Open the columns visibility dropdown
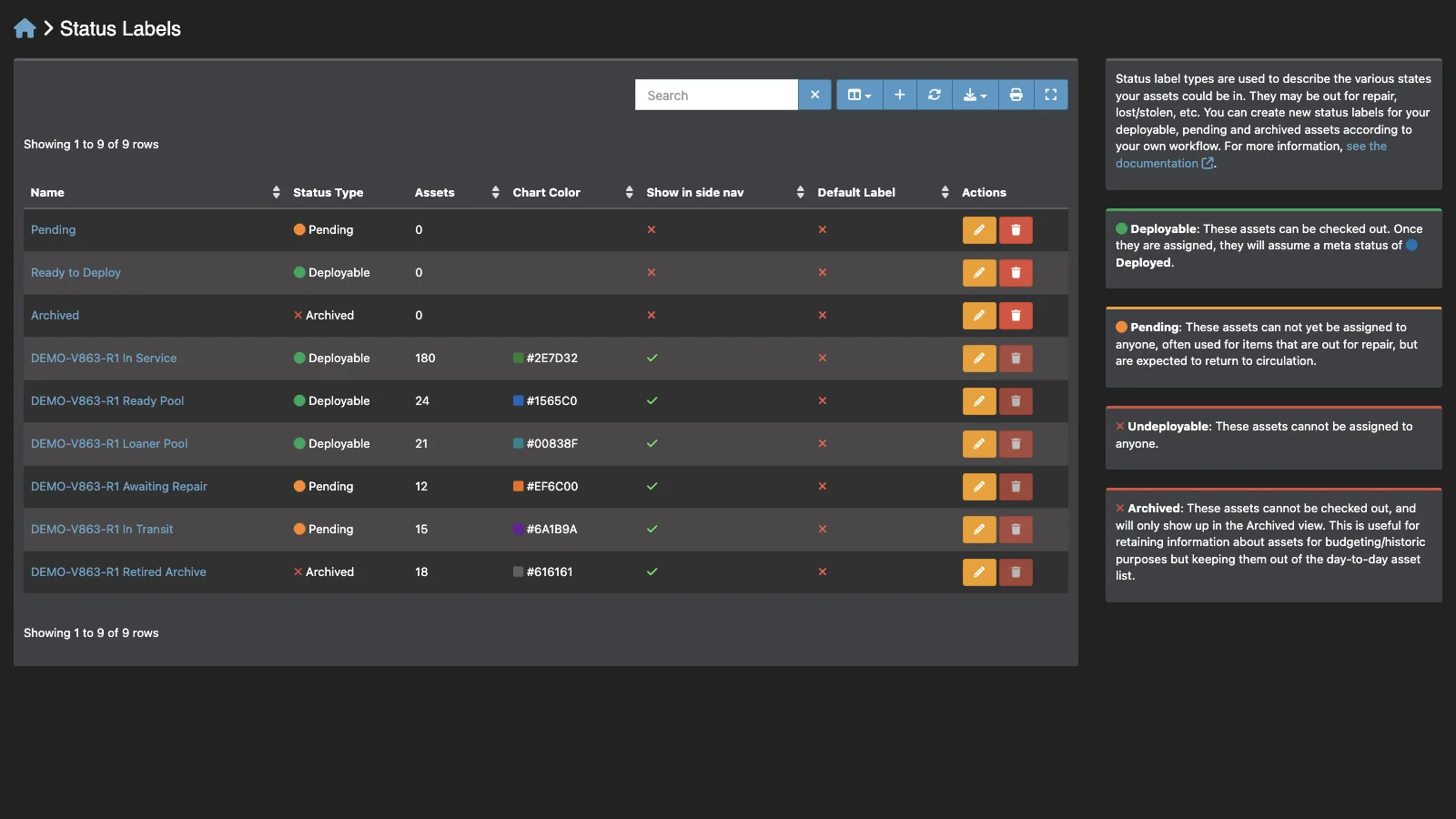This screenshot has height=819, width=1456. 860,95
